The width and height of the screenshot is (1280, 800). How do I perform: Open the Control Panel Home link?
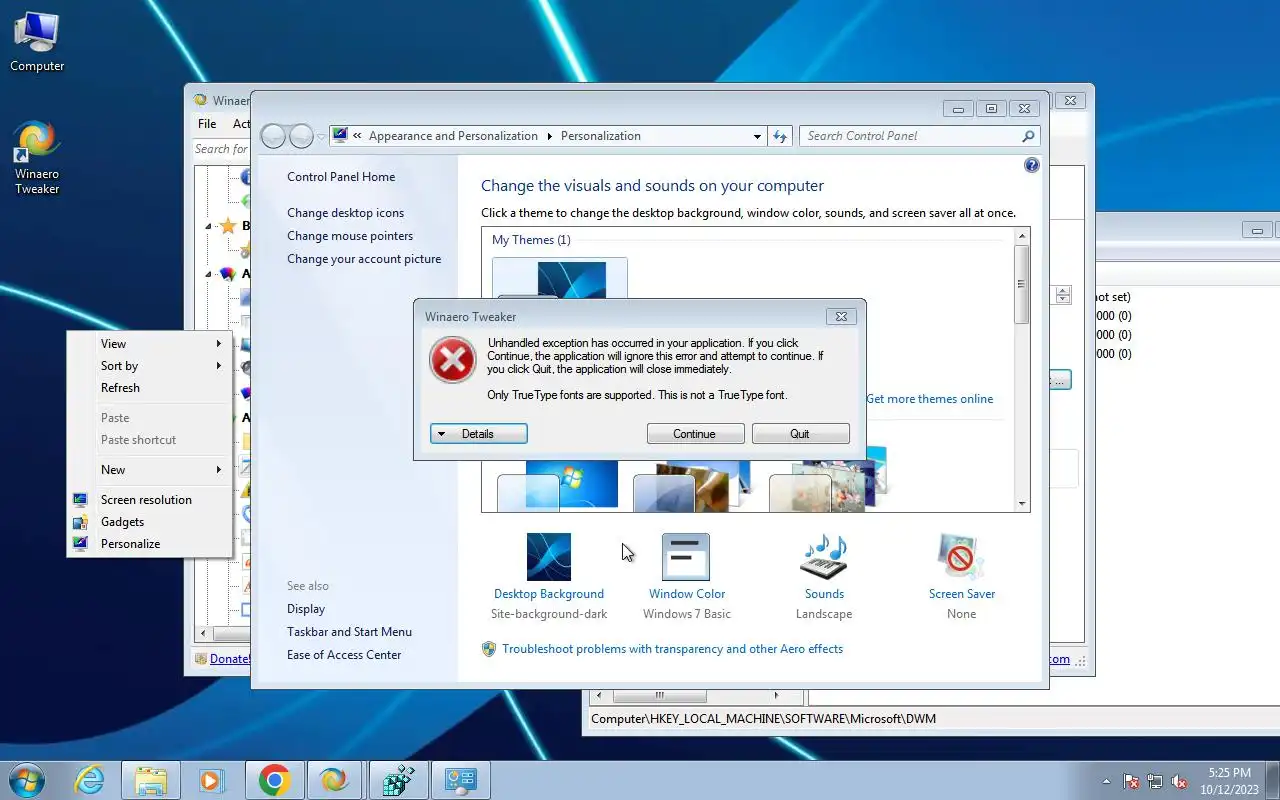coord(341,177)
